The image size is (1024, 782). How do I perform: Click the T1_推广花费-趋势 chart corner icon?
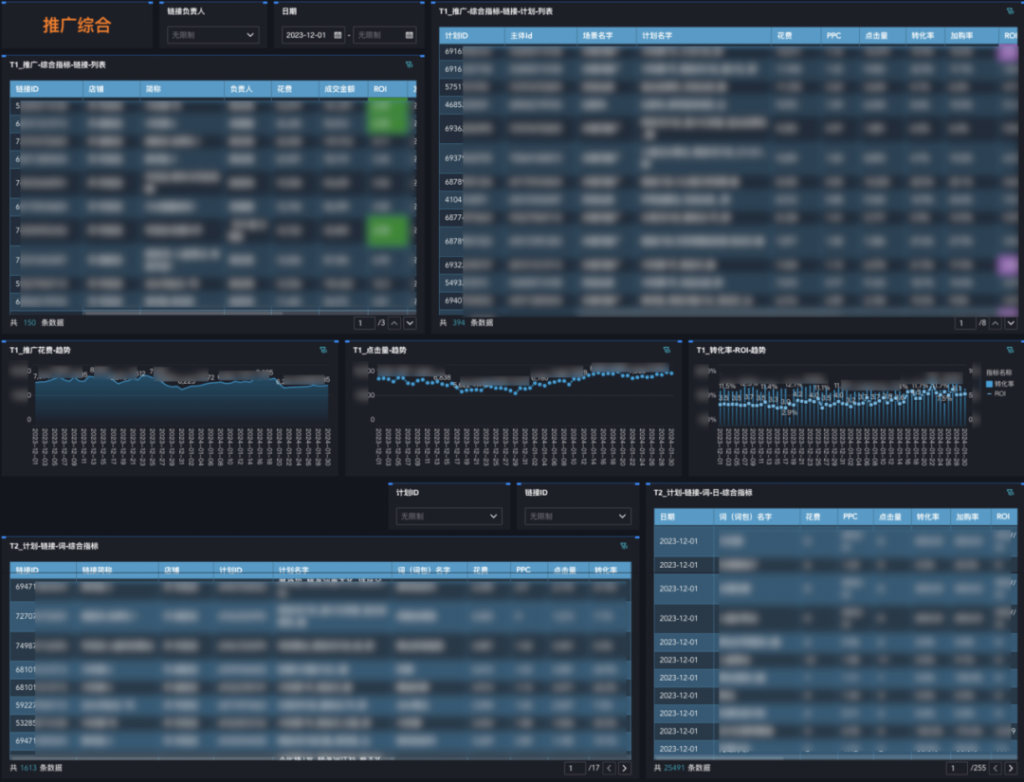pyautogui.click(x=323, y=350)
